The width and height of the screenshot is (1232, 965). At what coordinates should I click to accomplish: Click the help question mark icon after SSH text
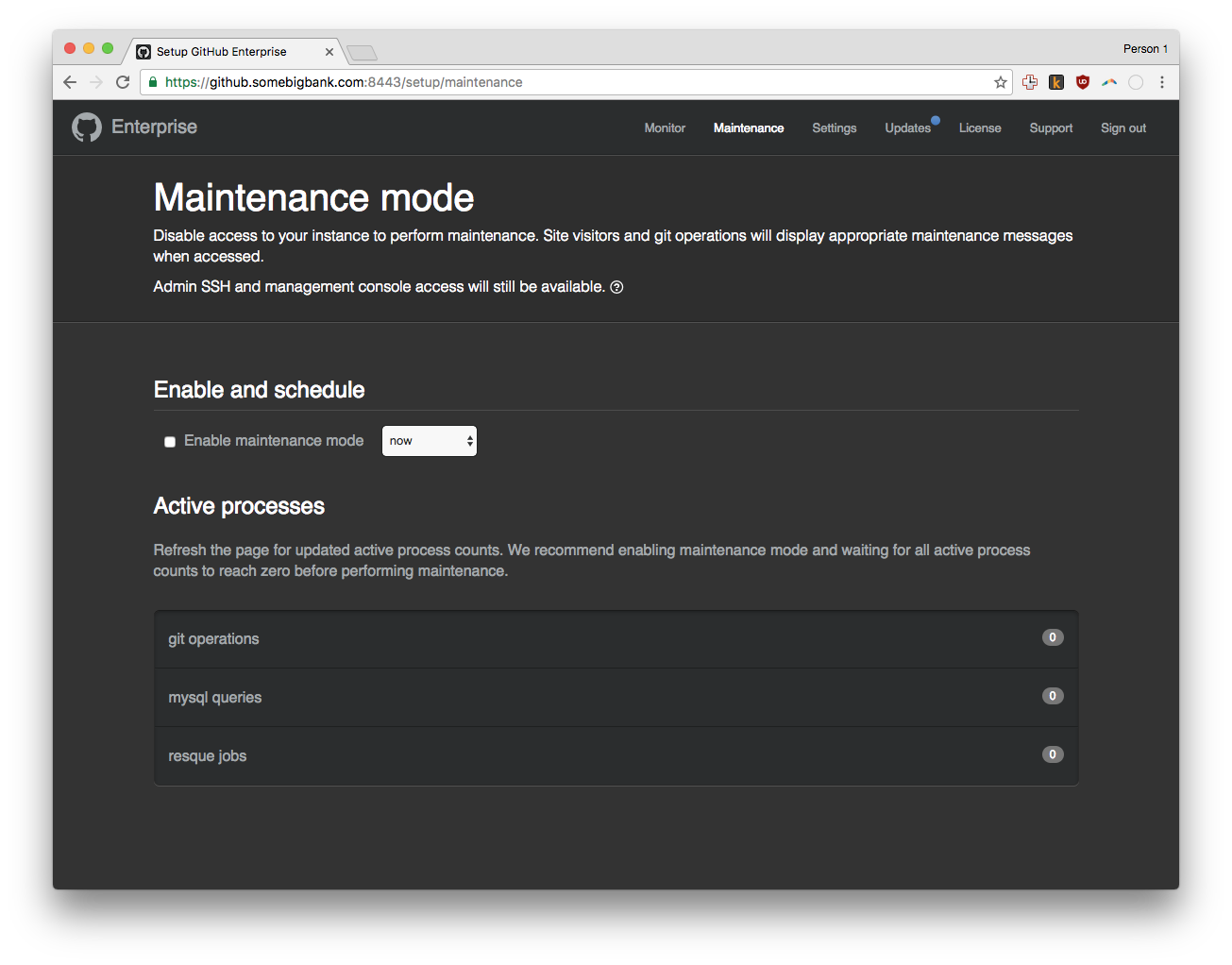coord(616,287)
